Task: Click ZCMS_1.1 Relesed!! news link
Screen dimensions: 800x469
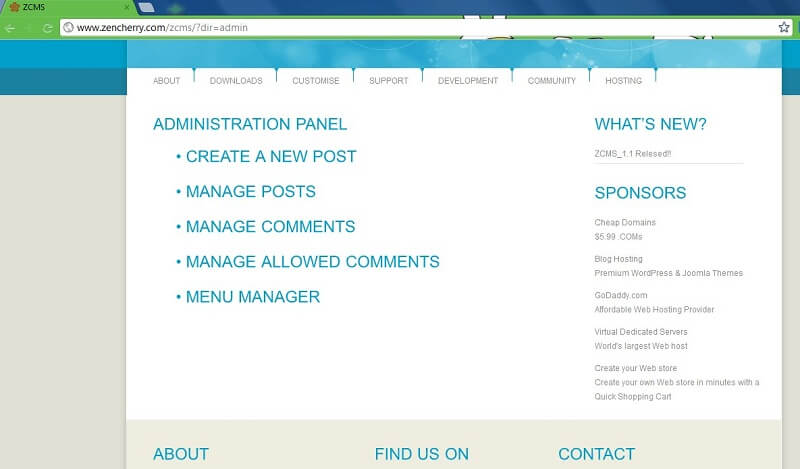Action: [633, 154]
